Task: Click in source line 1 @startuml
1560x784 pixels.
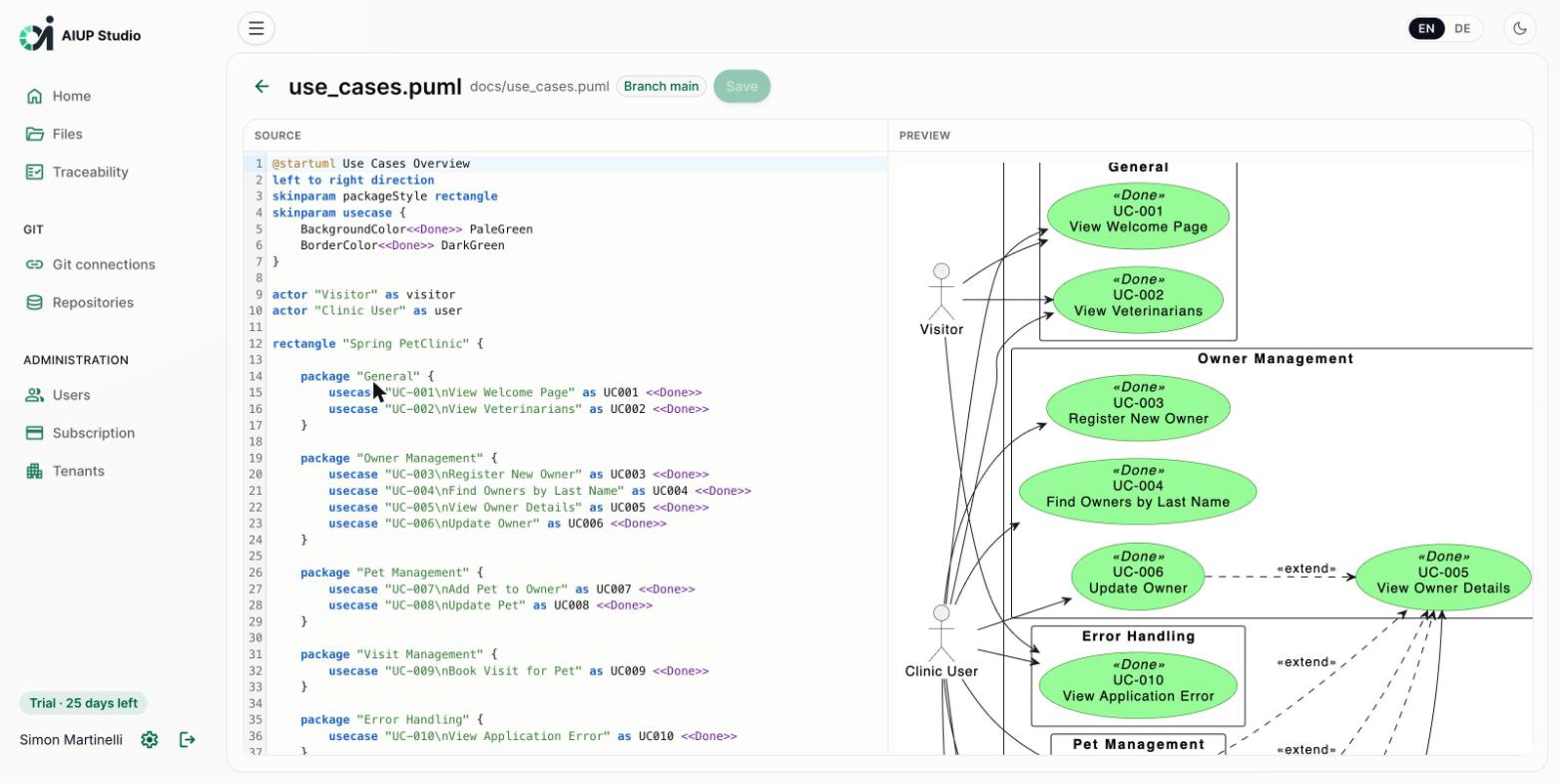Action: (x=370, y=164)
